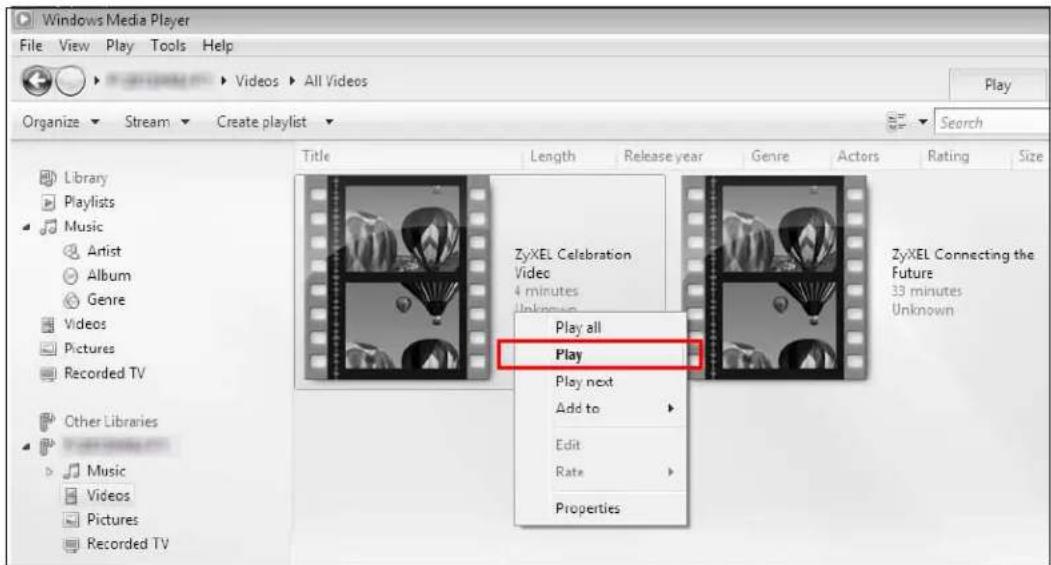
Task: Open the View menu
Action: [74, 46]
